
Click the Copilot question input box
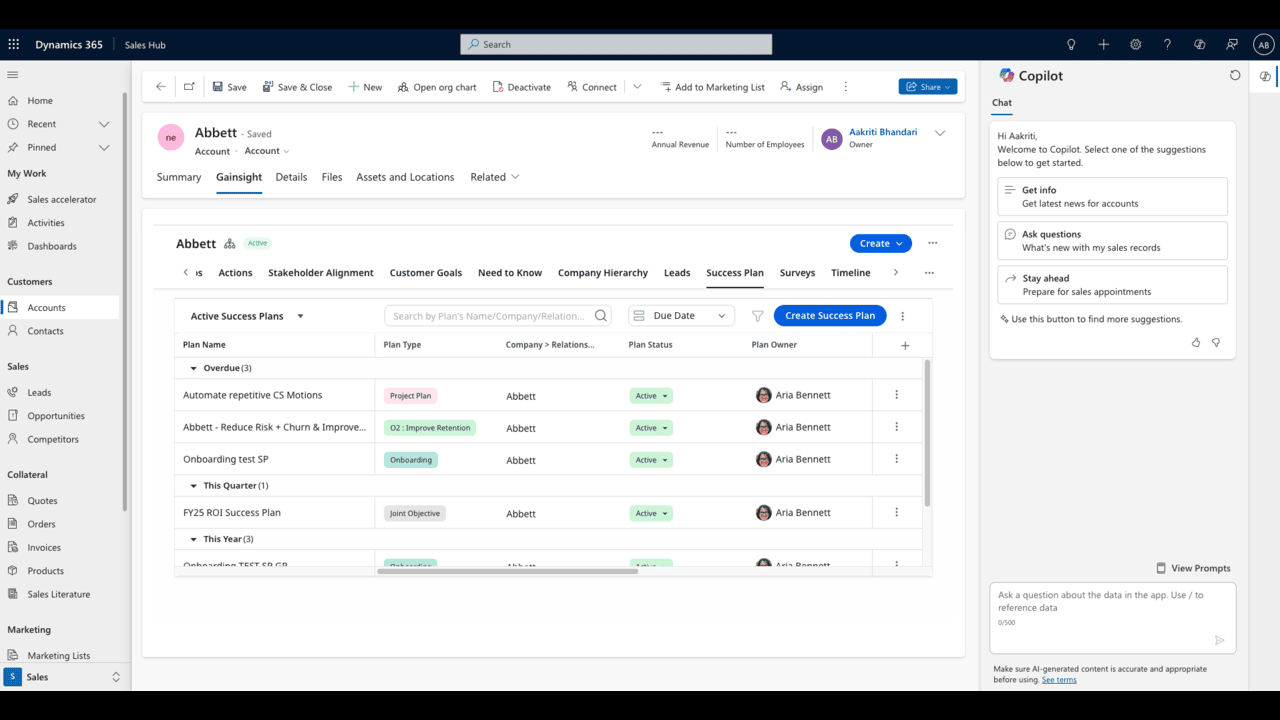tap(1112, 618)
